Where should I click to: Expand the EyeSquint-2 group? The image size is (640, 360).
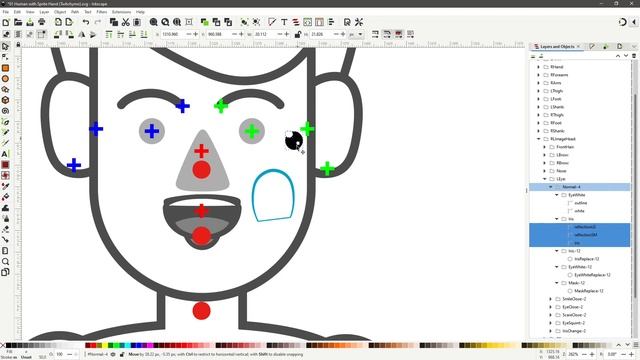[x=551, y=323]
